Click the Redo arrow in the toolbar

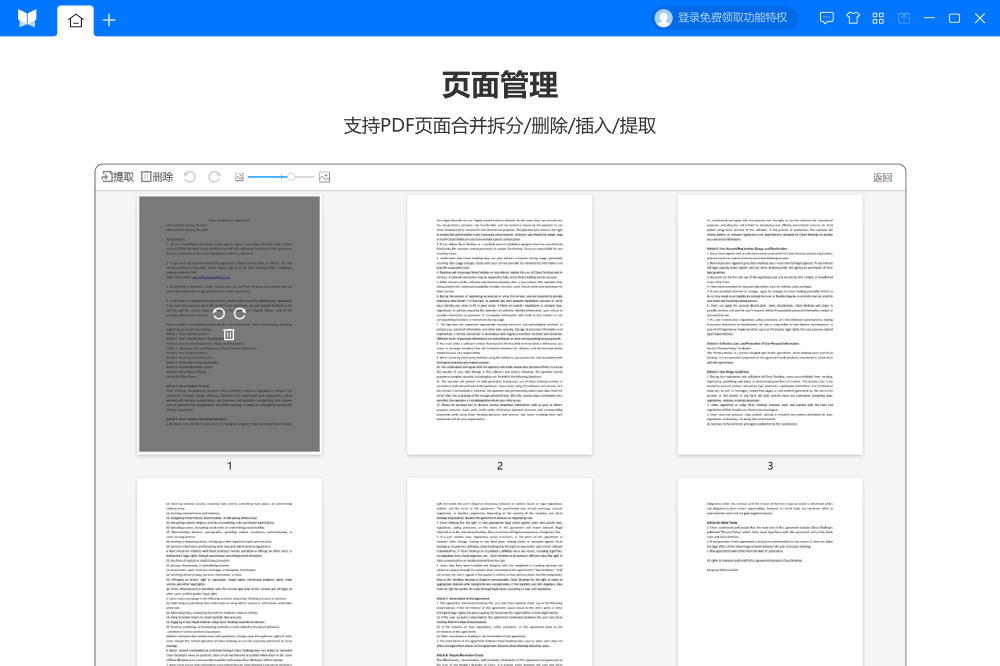pos(213,176)
